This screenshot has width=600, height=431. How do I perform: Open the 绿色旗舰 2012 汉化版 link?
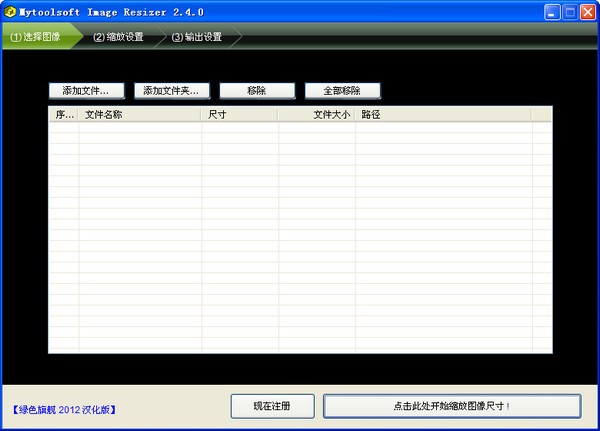pos(64,410)
